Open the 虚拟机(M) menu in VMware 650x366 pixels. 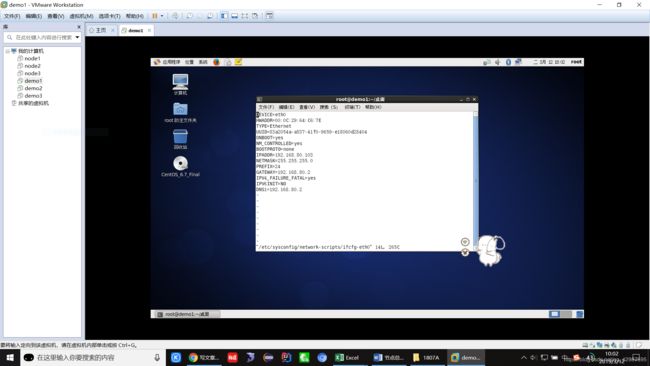click(81, 16)
